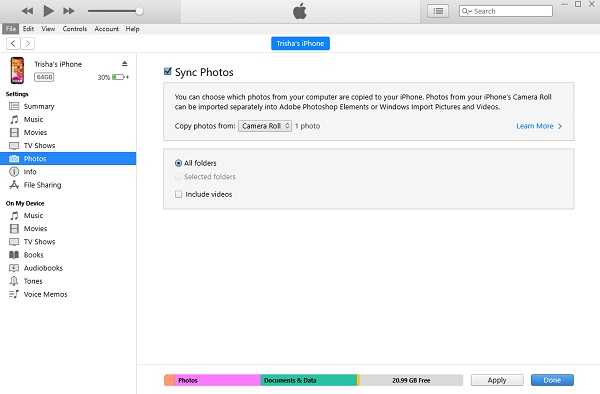This screenshot has height=394, width=600.
Task: Click the Apple logo in the header
Action: [x=300, y=11]
